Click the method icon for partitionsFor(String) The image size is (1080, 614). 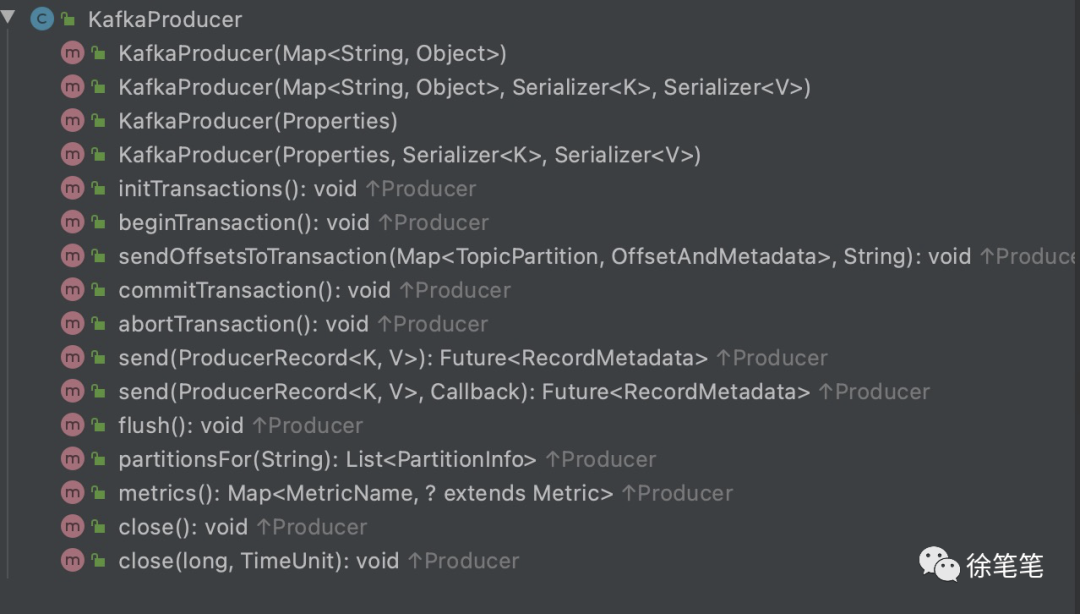coord(72,458)
